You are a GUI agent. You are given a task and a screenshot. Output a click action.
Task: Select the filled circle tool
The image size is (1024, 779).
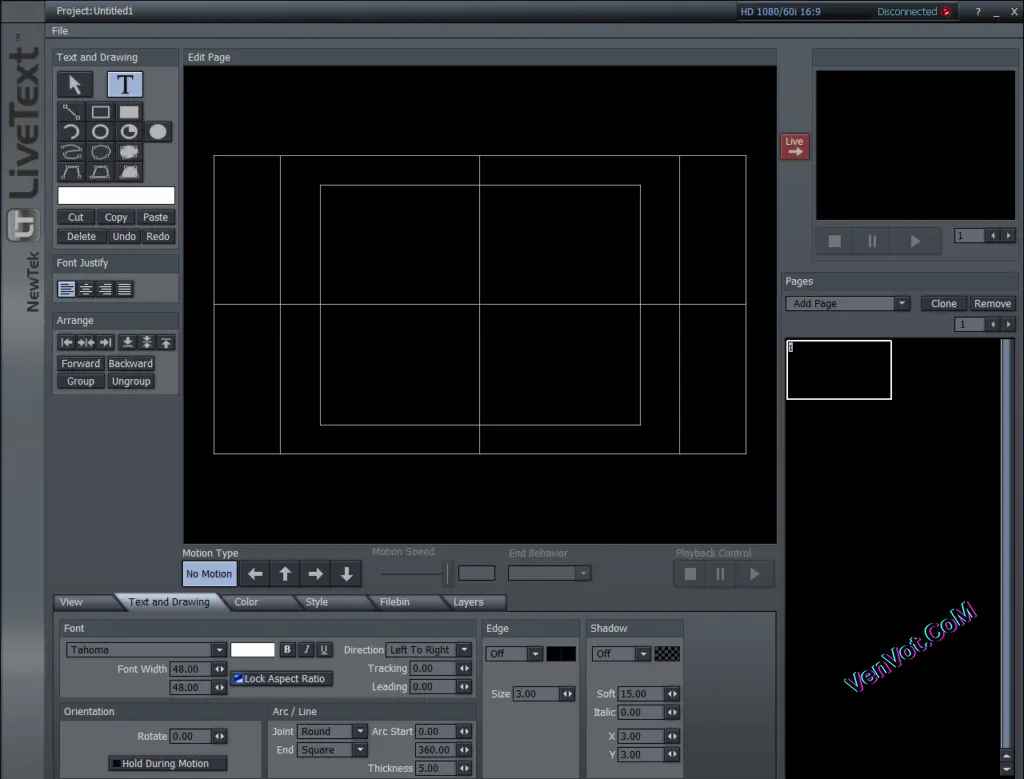coord(157,131)
